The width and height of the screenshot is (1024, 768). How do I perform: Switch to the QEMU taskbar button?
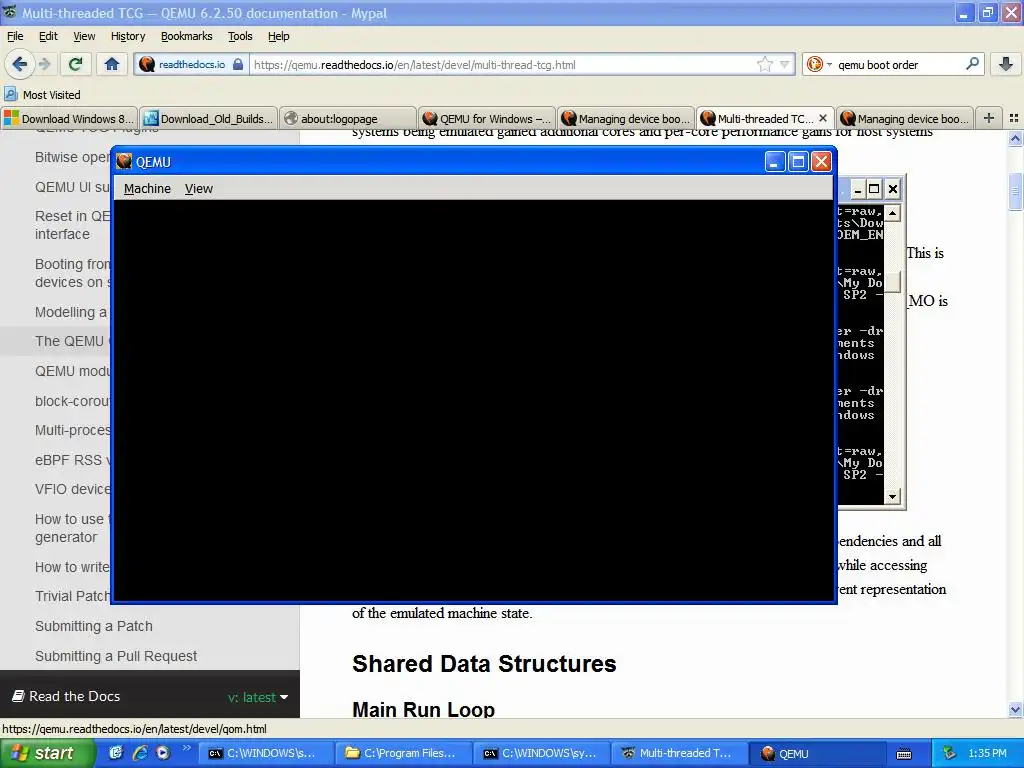tap(816, 753)
